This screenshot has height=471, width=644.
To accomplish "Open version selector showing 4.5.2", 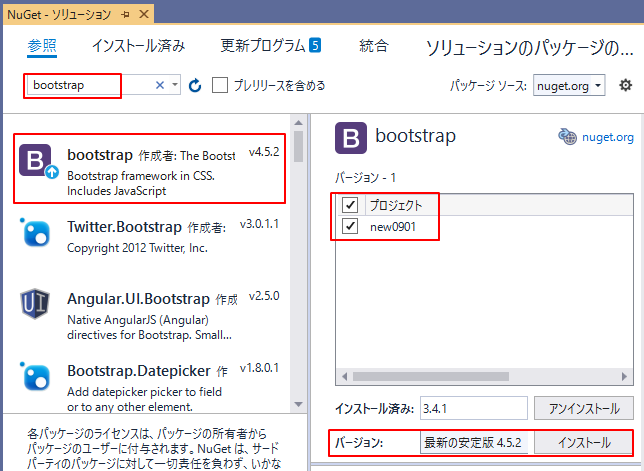I will [475, 442].
